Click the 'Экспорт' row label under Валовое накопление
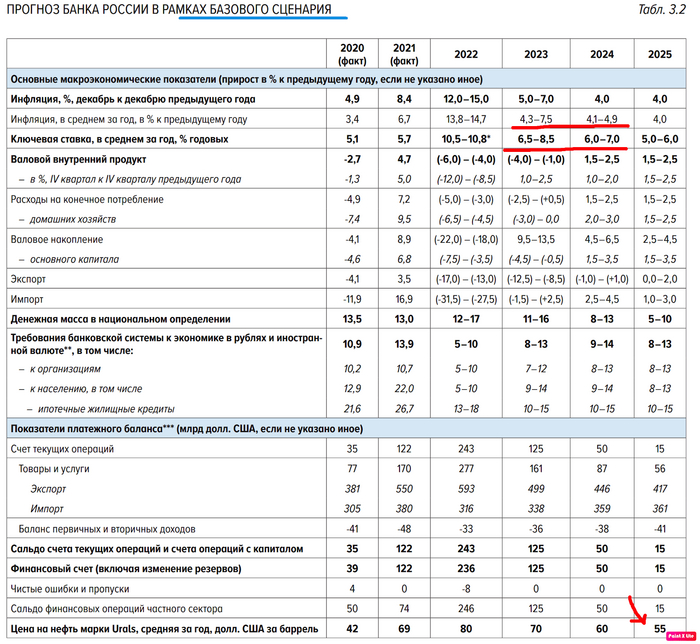The image size is (700, 644). point(28,279)
